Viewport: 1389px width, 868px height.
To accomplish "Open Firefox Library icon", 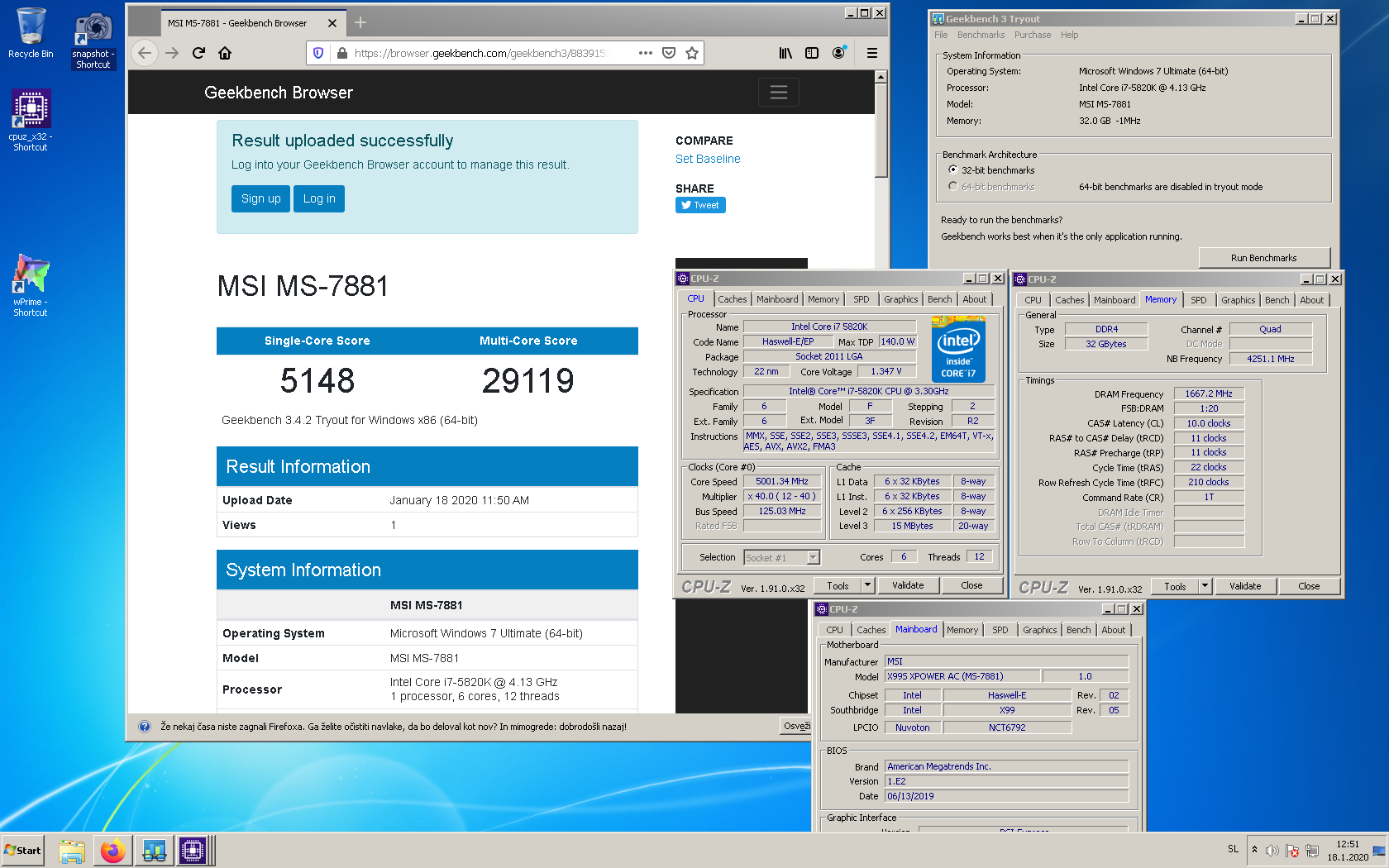I will point(785,53).
